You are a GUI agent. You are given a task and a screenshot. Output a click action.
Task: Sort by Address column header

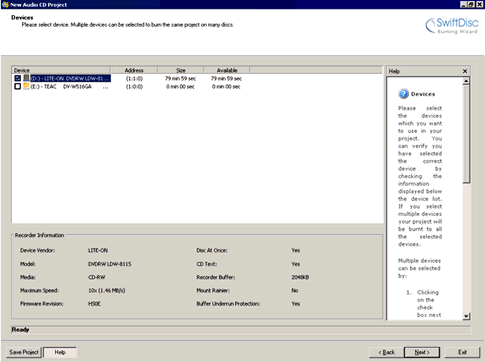tap(134, 70)
